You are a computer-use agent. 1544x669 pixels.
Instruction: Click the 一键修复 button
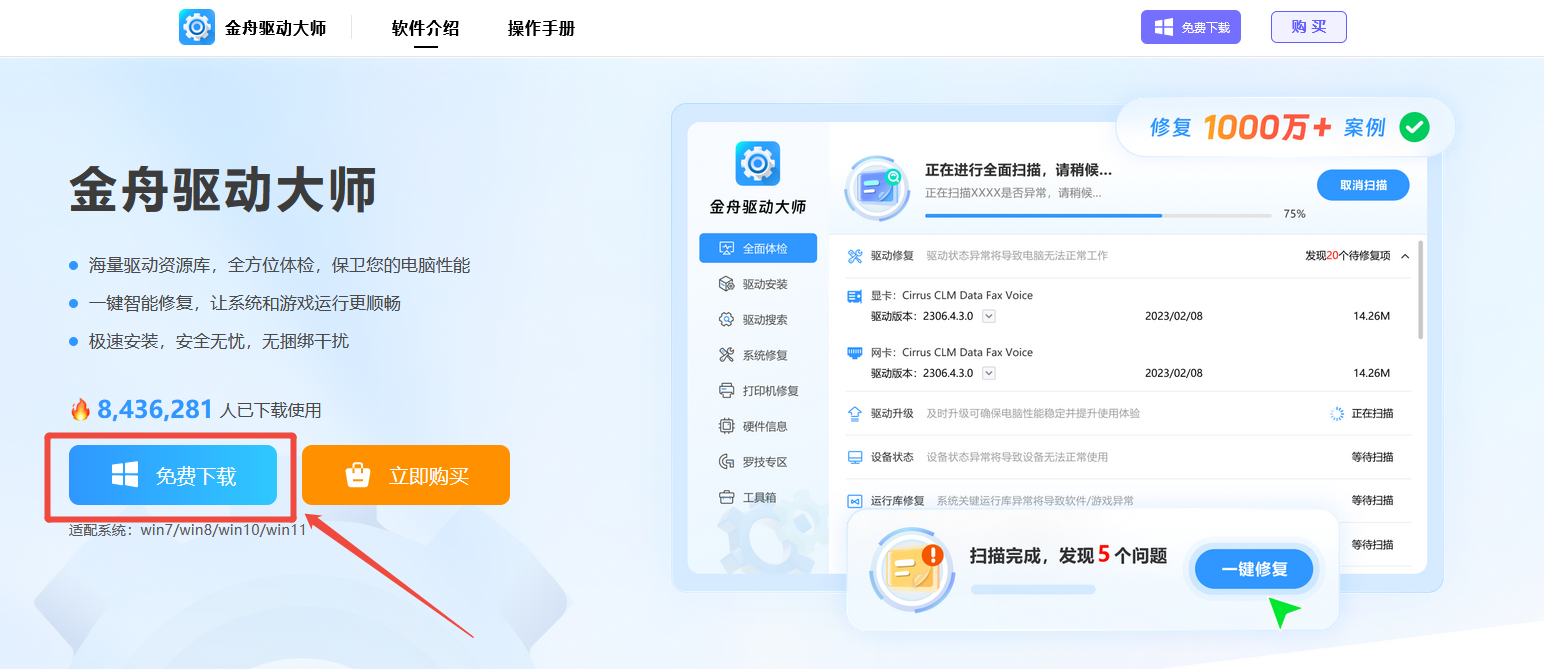click(1254, 569)
